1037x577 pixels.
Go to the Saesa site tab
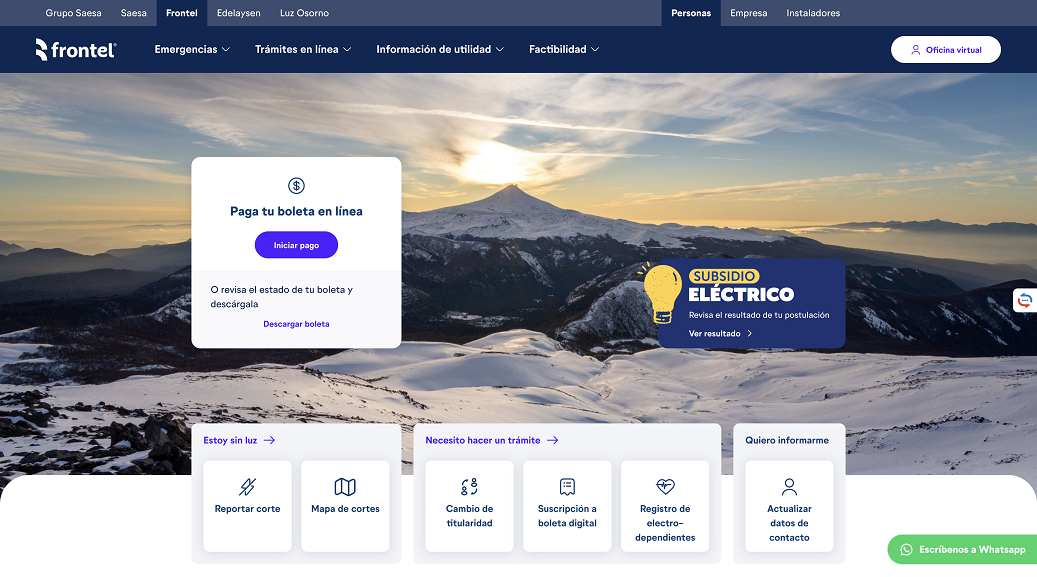click(133, 13)
